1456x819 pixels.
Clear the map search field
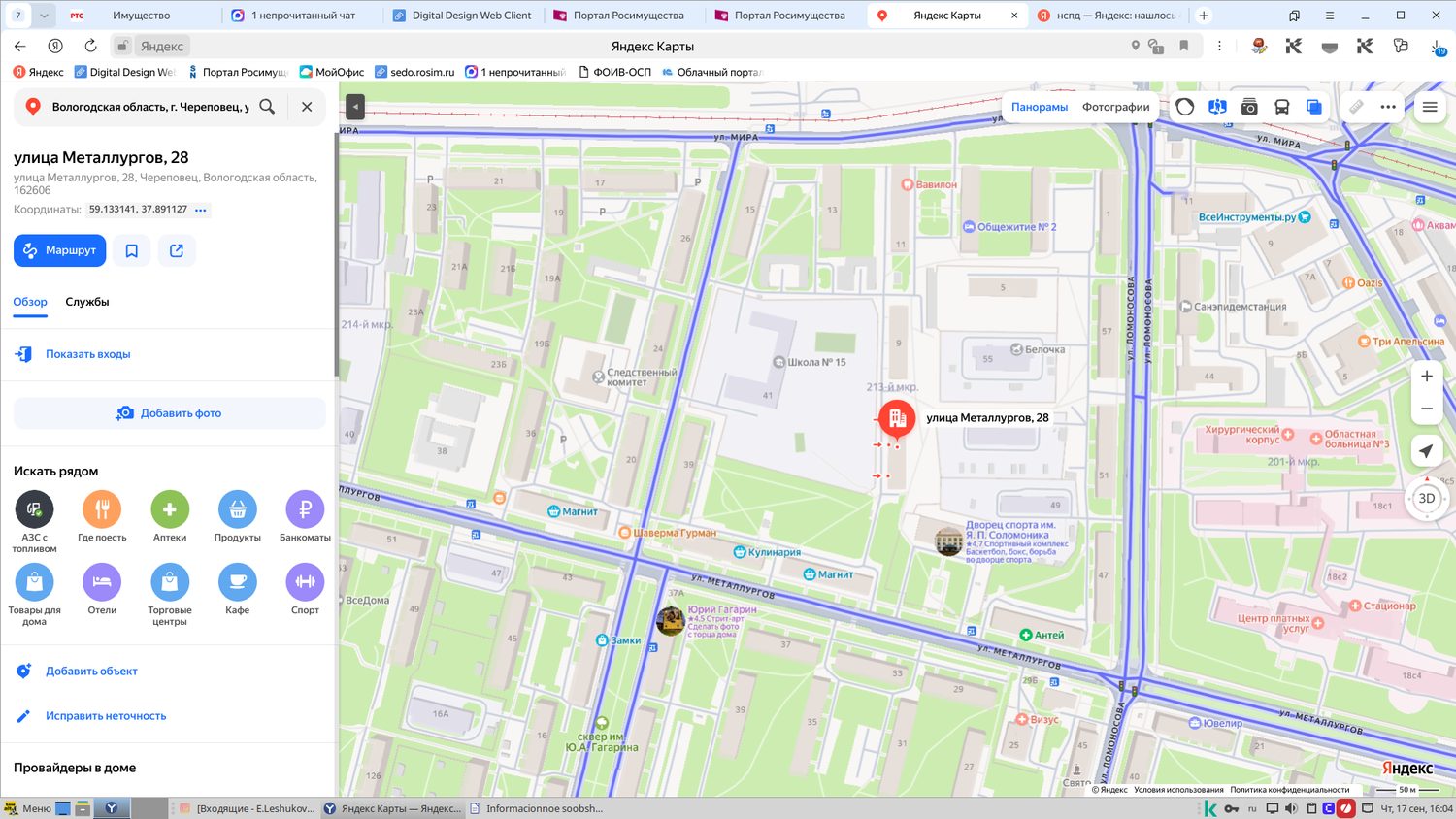click(x=307, y=107)
